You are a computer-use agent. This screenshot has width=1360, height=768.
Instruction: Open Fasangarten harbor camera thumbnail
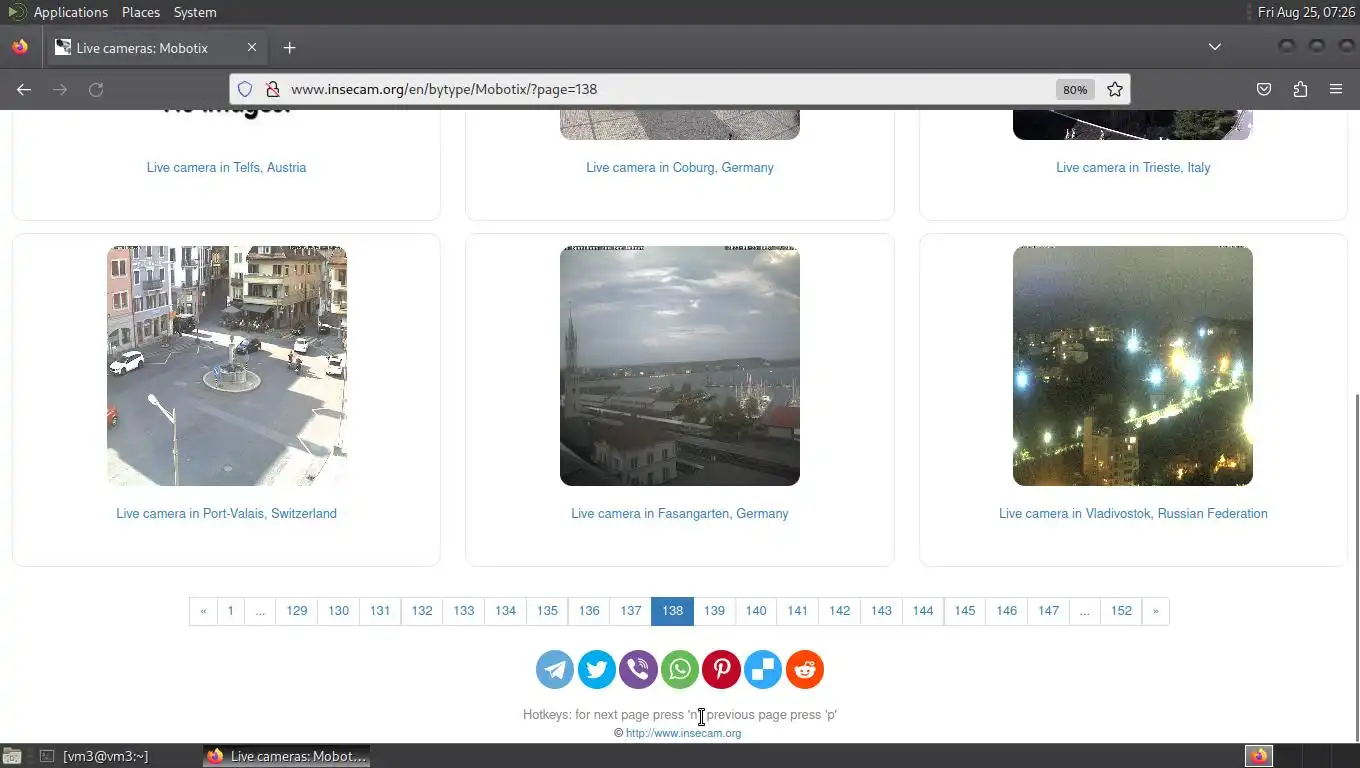pos(680,366)
